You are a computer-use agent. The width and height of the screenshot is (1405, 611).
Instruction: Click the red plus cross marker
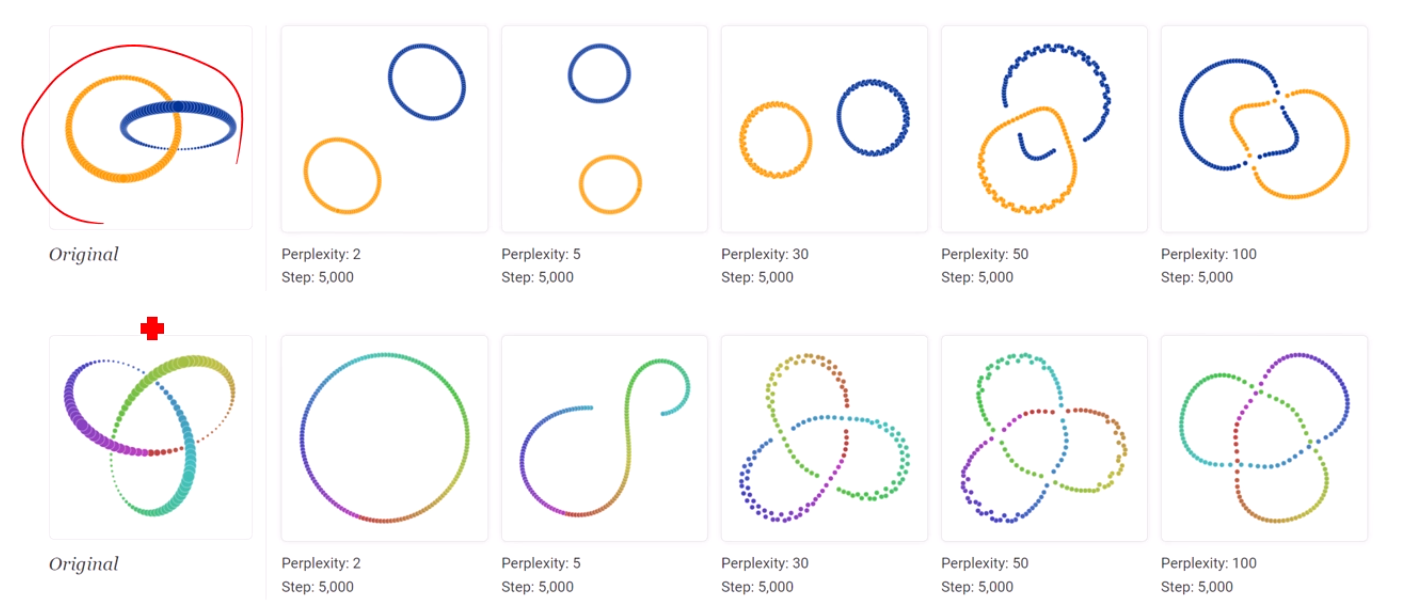[152, 328]
